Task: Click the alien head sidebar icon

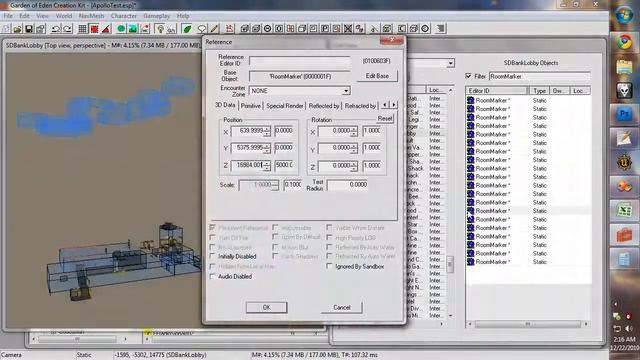Action: point(624,90)
